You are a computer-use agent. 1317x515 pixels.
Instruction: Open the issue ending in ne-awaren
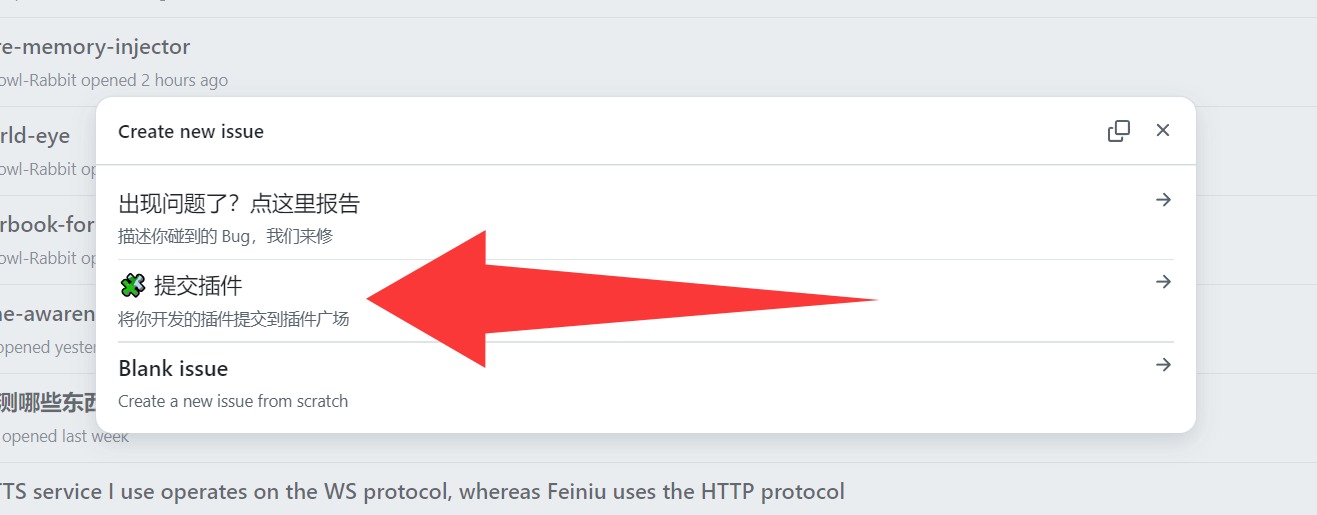click(47, 313)
